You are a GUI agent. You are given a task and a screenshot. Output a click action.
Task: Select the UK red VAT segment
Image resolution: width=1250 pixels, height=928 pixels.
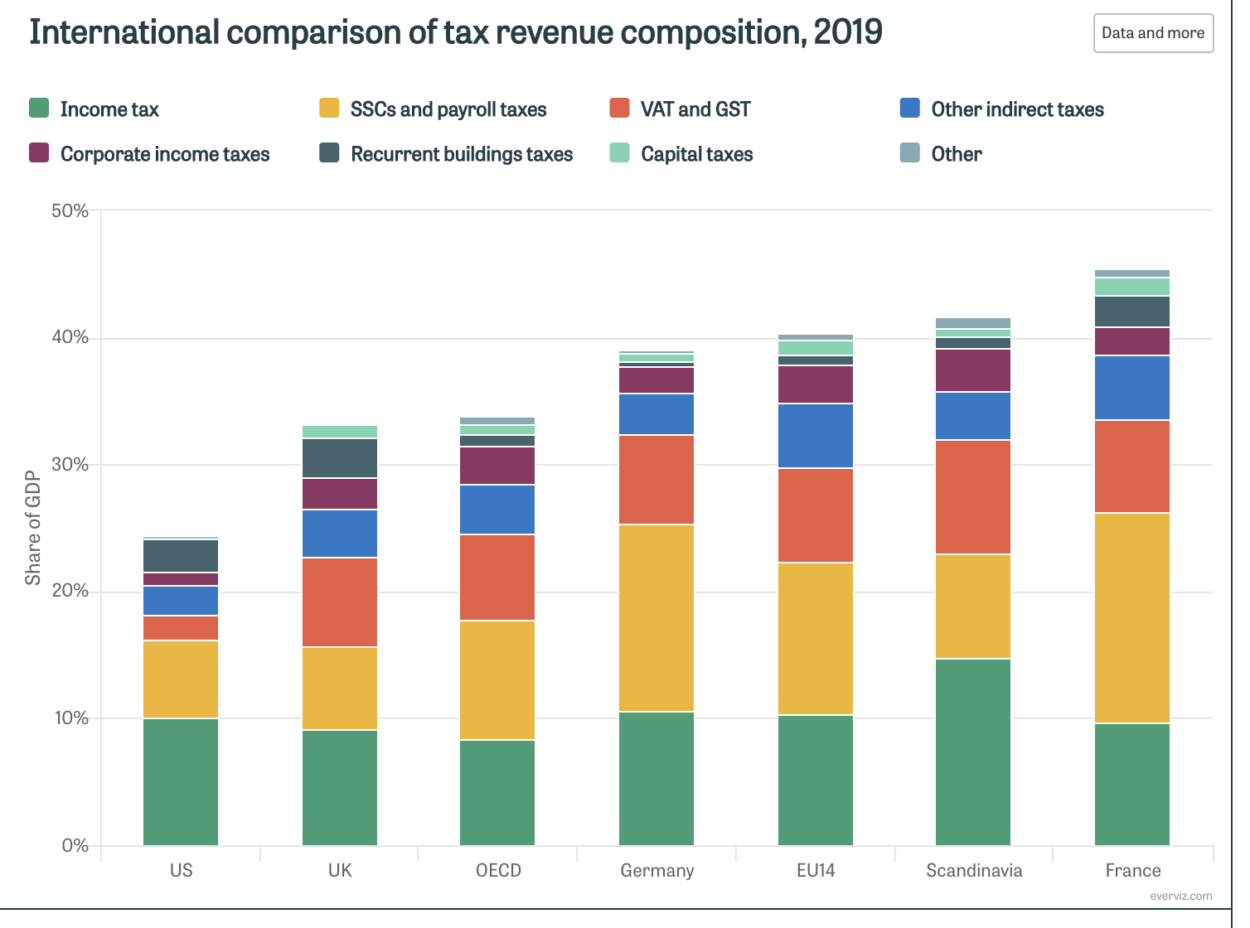click(339, 602)
